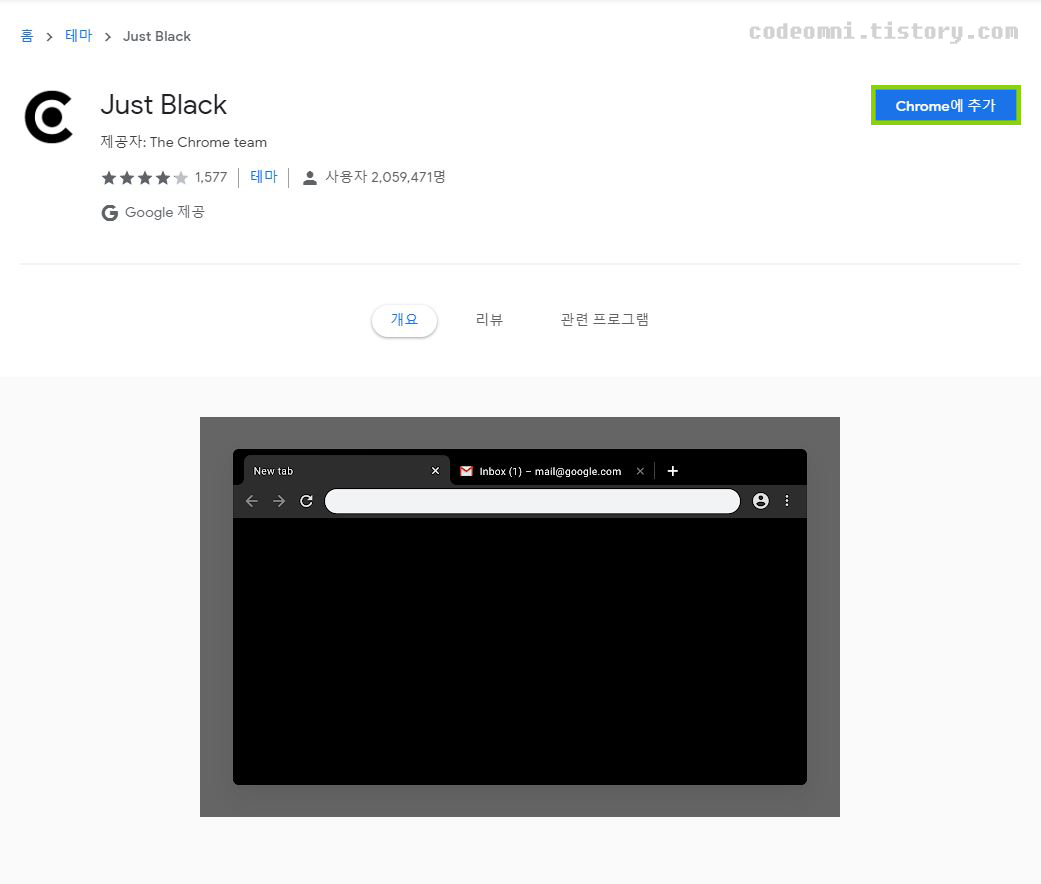Click the 제공자: The Chrome team text
1041x884 pixels.
[x=184, y=142]
